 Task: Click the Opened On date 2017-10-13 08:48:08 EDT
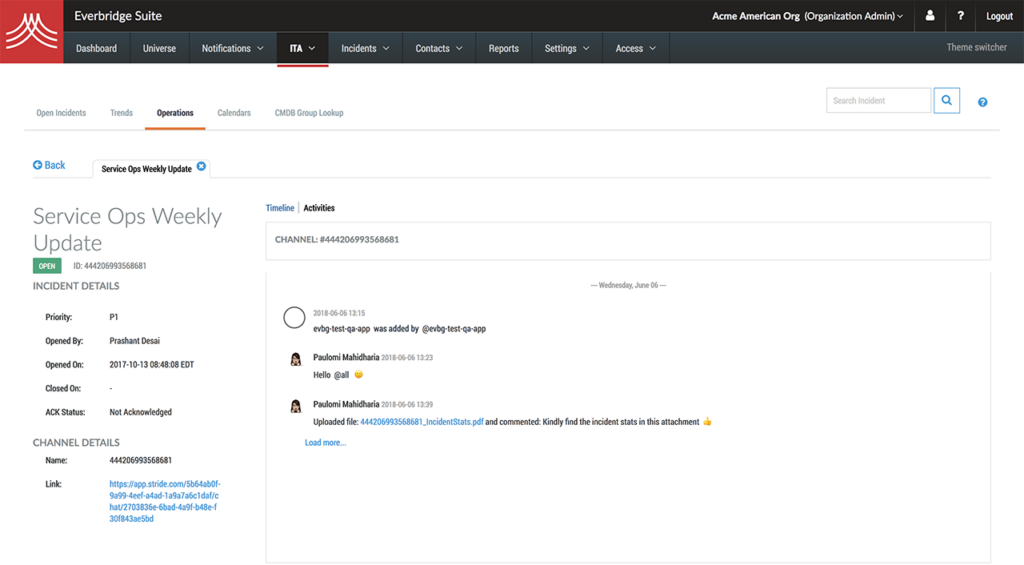click(x=152, y=364)
